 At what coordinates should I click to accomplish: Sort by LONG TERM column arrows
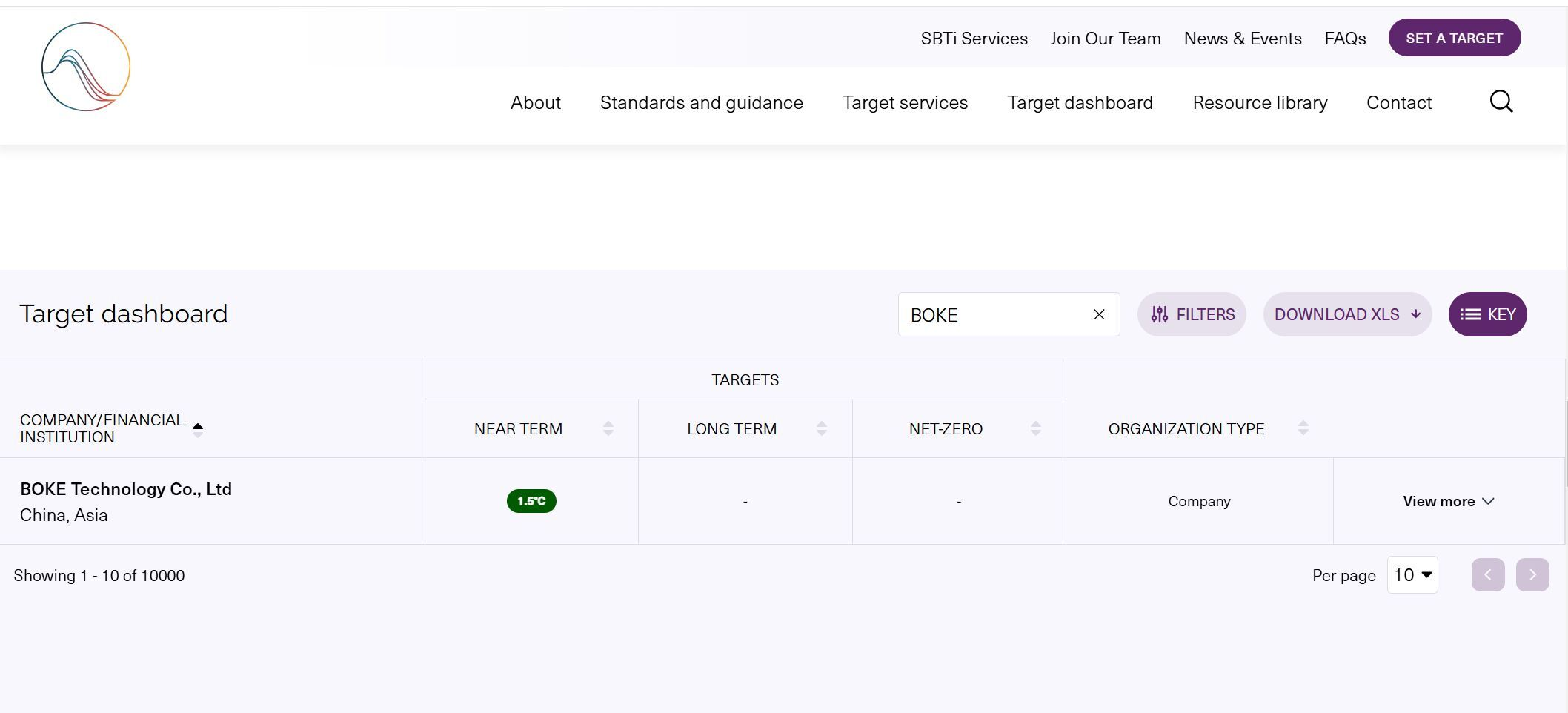[x=822, y=428]
